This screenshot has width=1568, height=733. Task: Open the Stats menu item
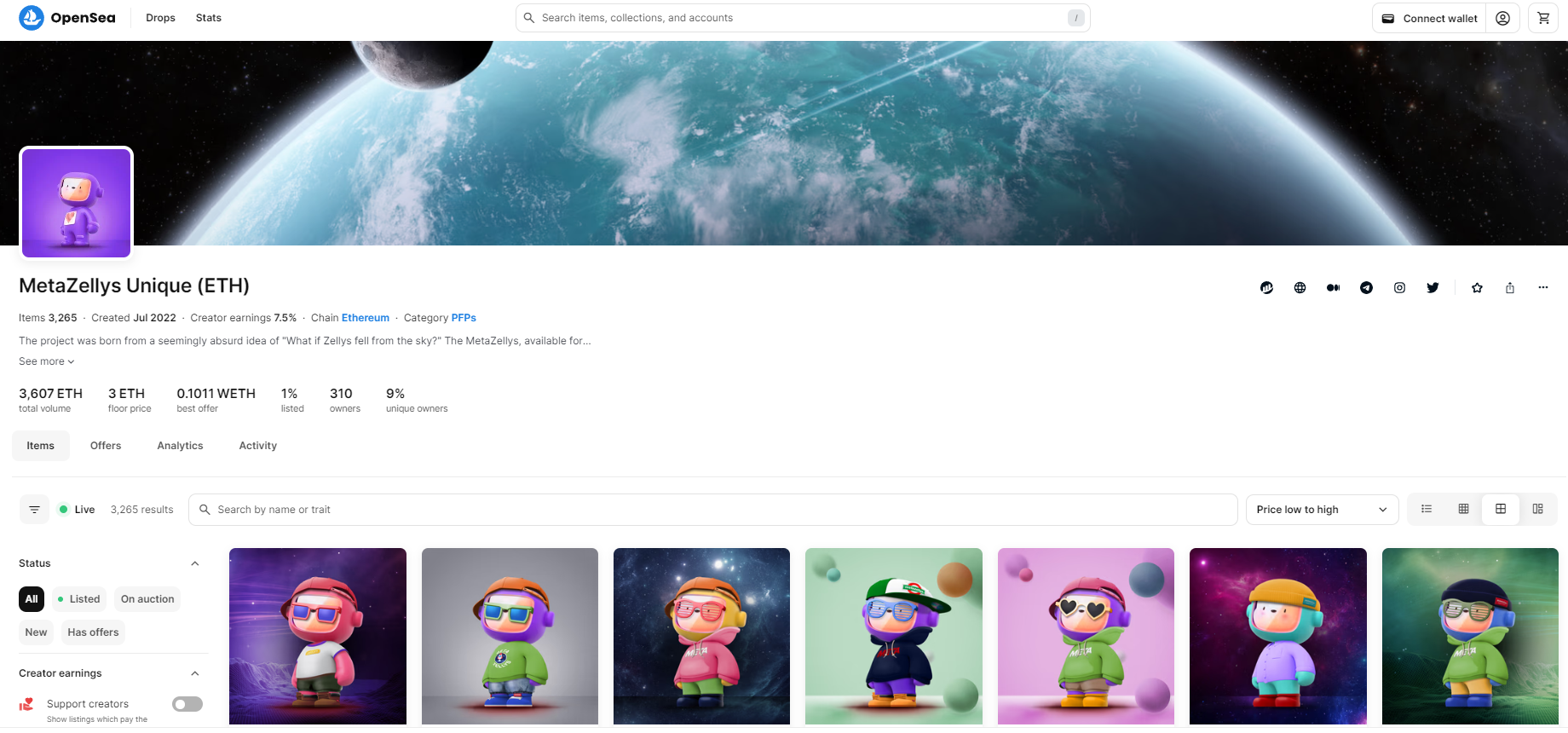209,18
